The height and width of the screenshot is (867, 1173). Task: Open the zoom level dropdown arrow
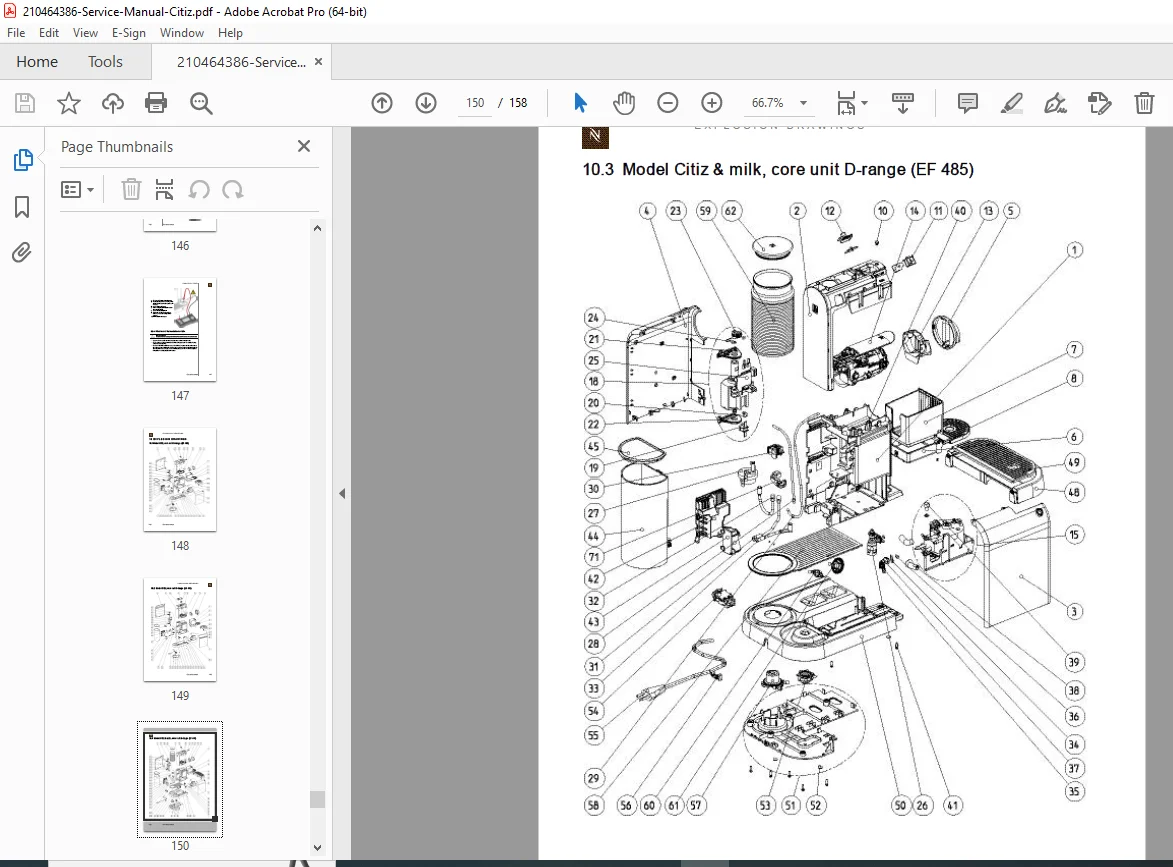tap(803, 102)
